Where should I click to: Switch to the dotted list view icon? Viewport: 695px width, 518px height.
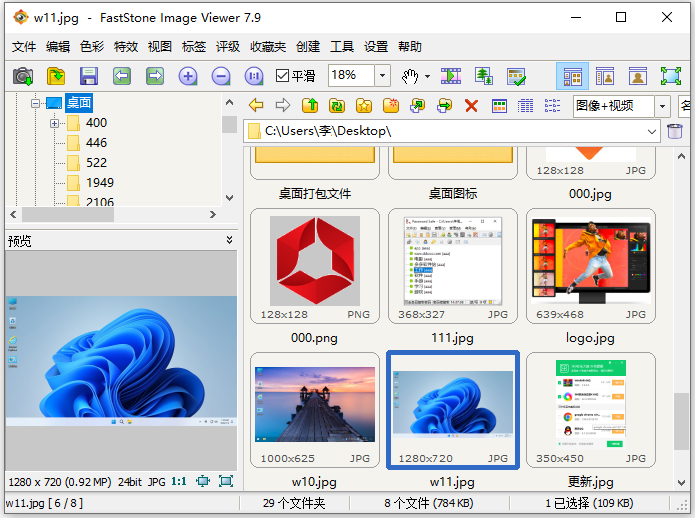point(552,105)
